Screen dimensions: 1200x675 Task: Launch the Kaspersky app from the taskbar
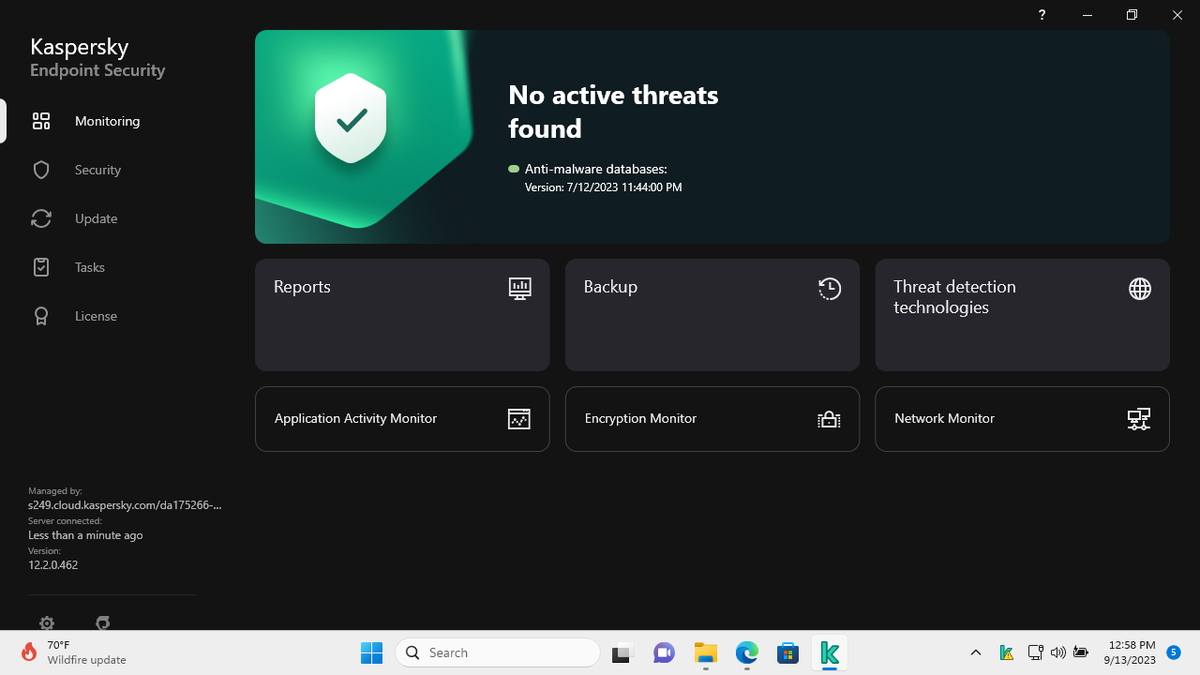[830, 652]
